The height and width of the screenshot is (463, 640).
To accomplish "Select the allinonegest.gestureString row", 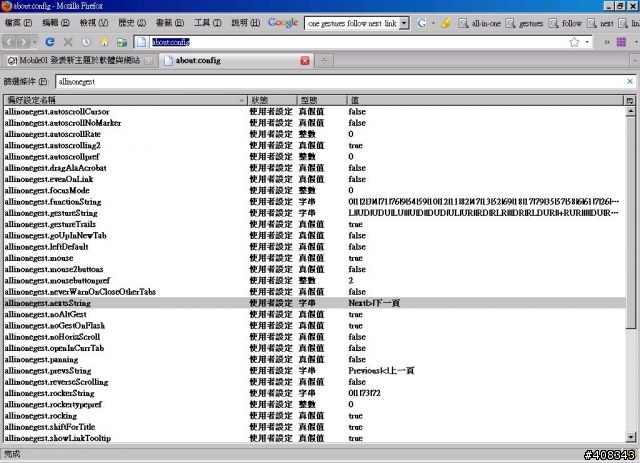I will click(x=314, y=213).
